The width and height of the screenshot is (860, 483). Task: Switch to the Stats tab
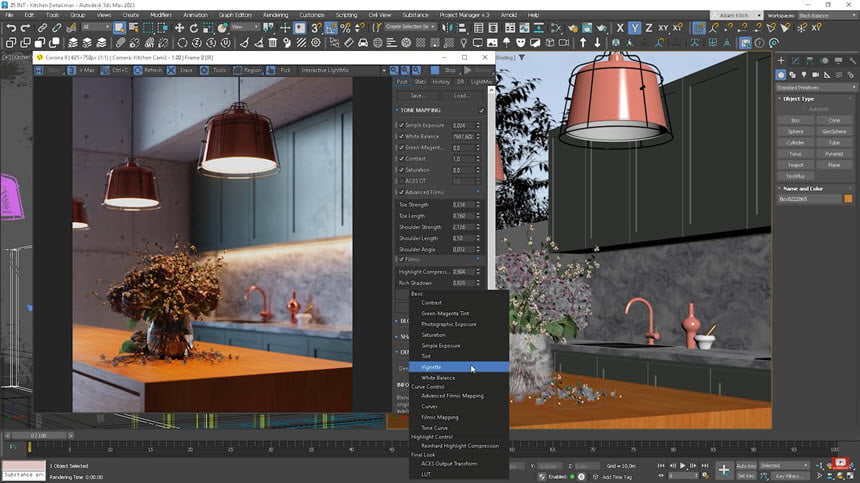[x=420, y=82]
